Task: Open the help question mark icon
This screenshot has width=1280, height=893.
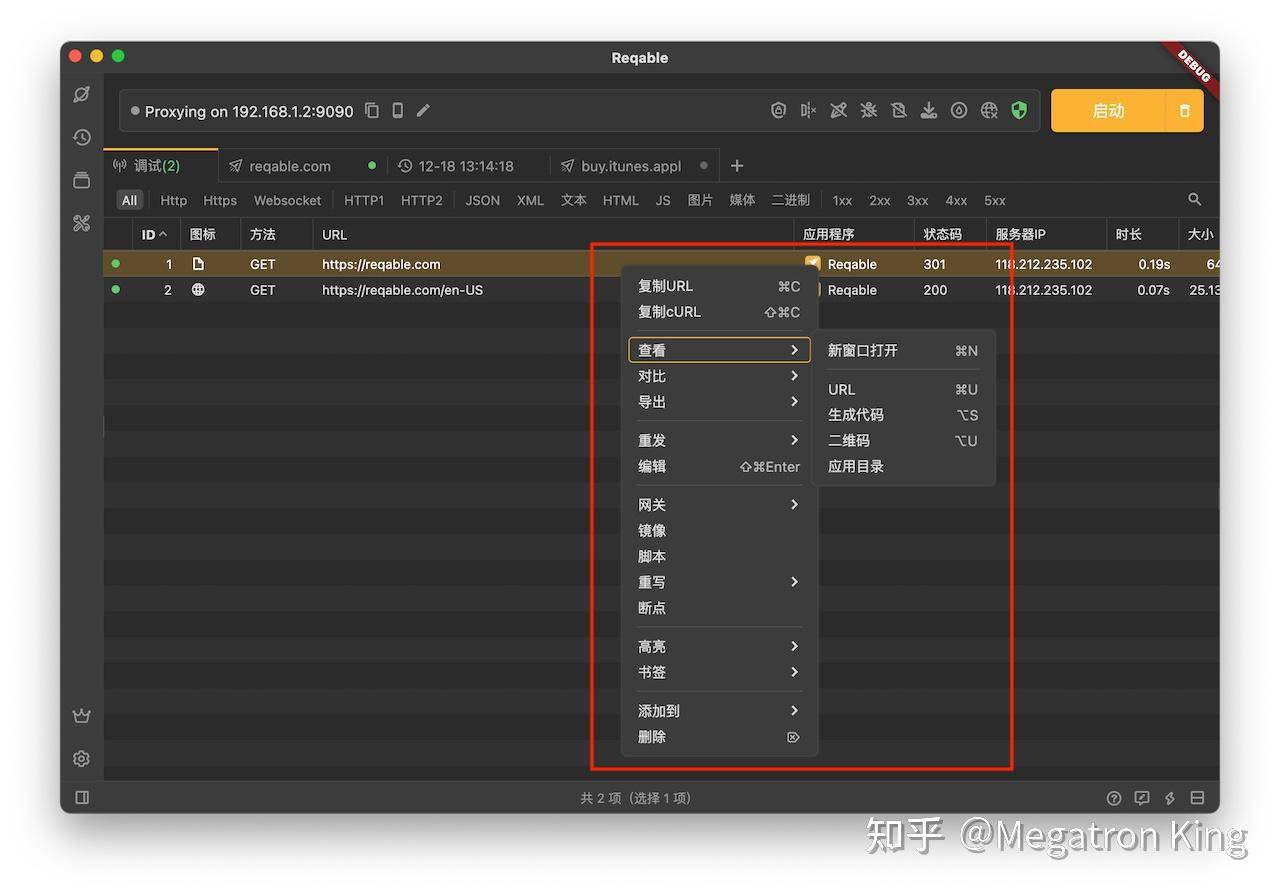Action: click(x=1114, y=798)
